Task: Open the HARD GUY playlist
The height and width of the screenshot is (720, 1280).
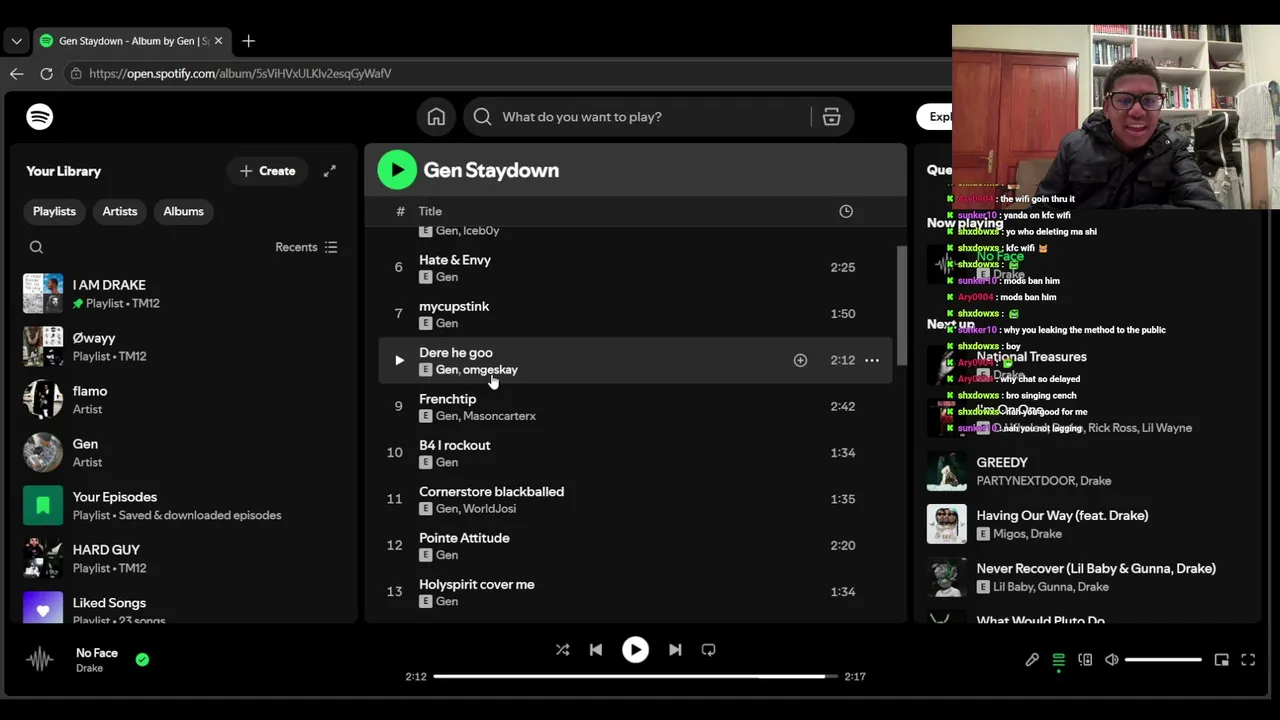Action: pyautogui.click(x=184, y=558)
